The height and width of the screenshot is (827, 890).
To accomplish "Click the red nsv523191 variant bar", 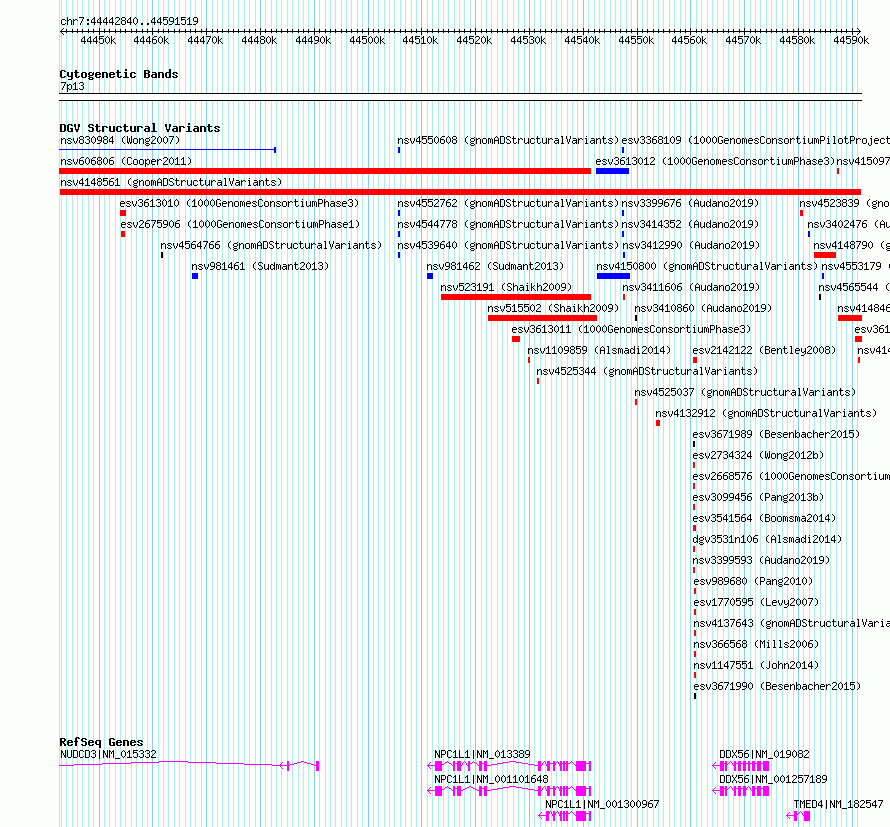I will click(516, 297).
